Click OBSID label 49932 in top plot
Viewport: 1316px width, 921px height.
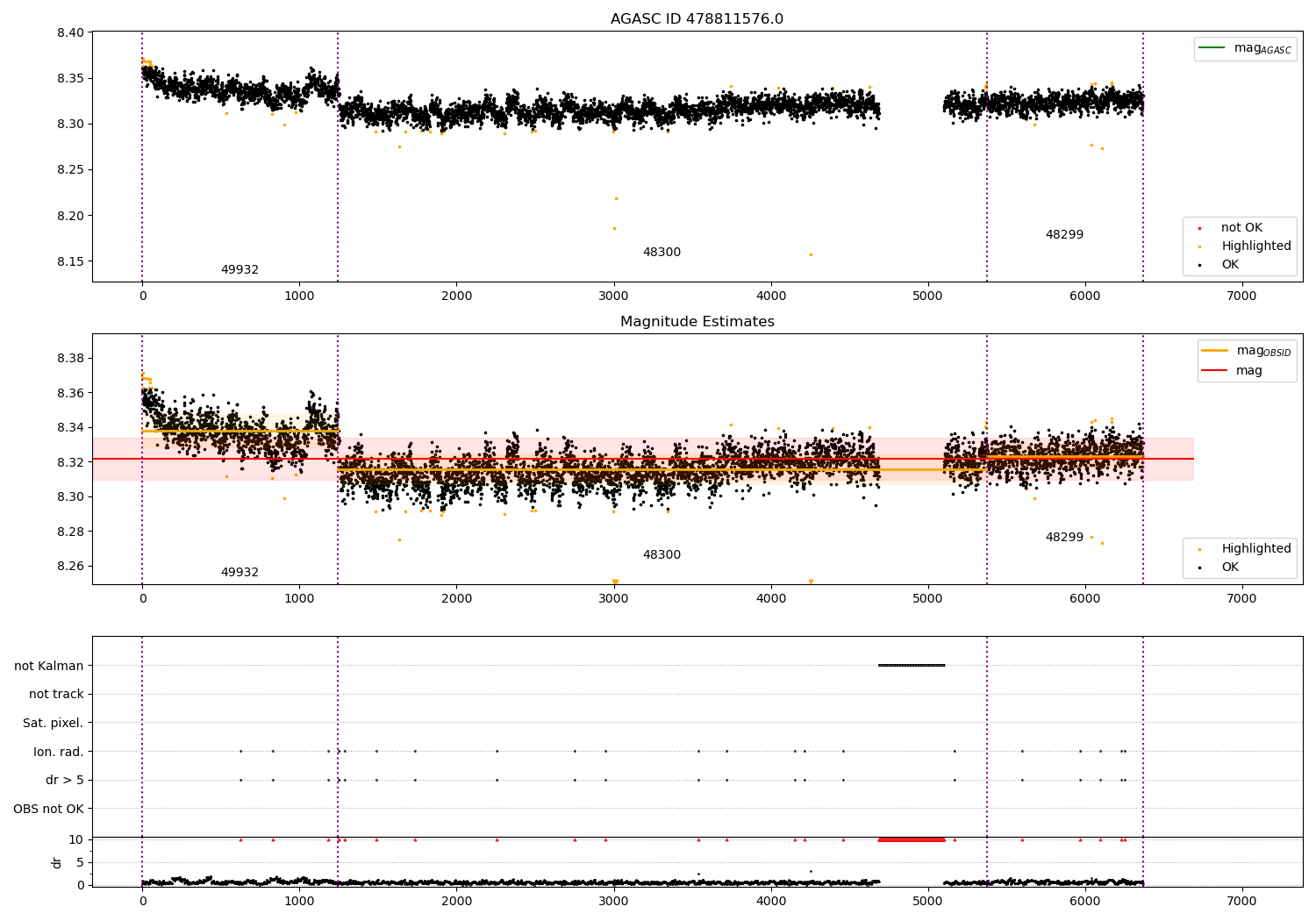click(240, 269)
